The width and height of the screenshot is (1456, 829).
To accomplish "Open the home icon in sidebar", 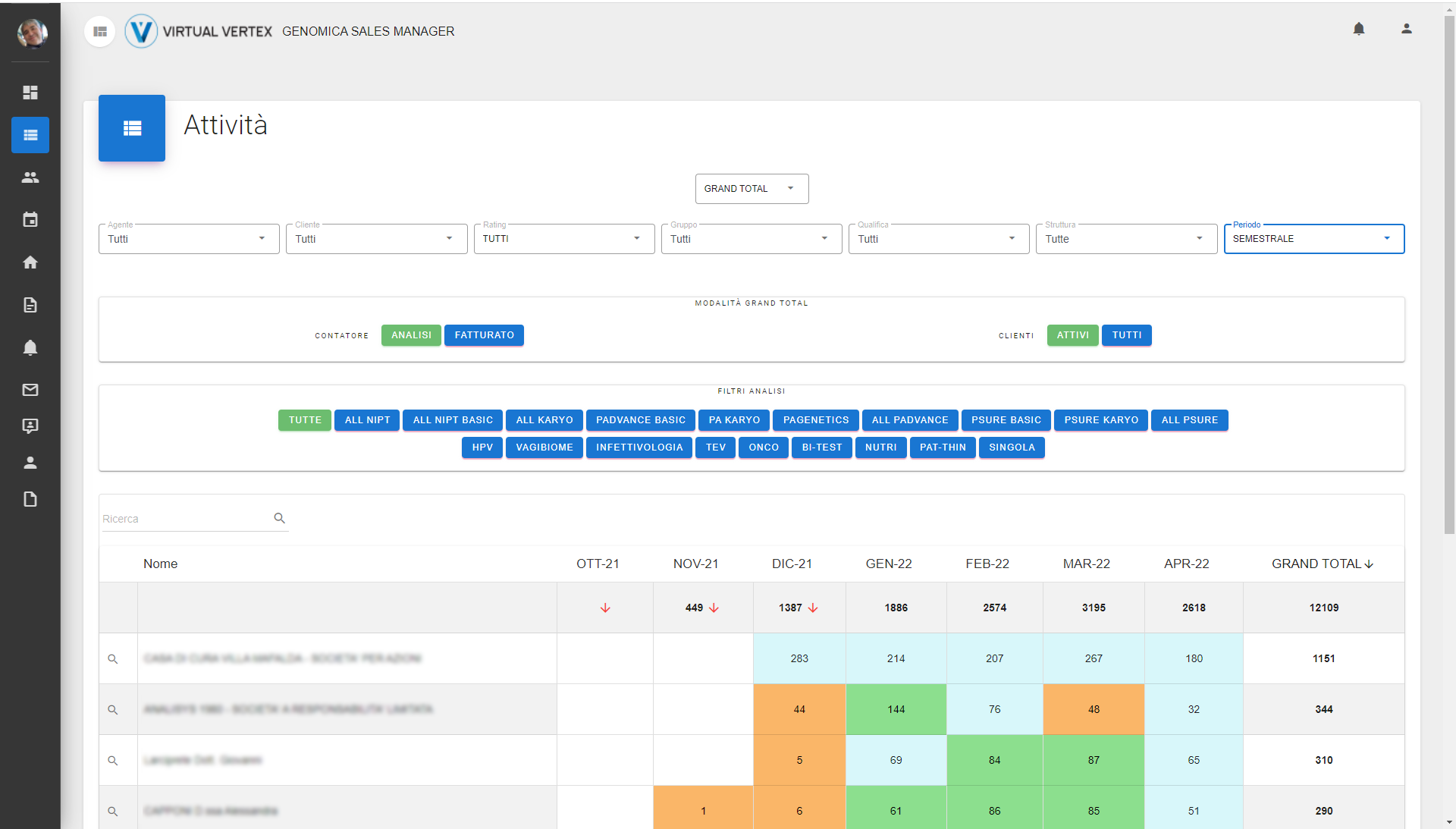I will (30, 262).
